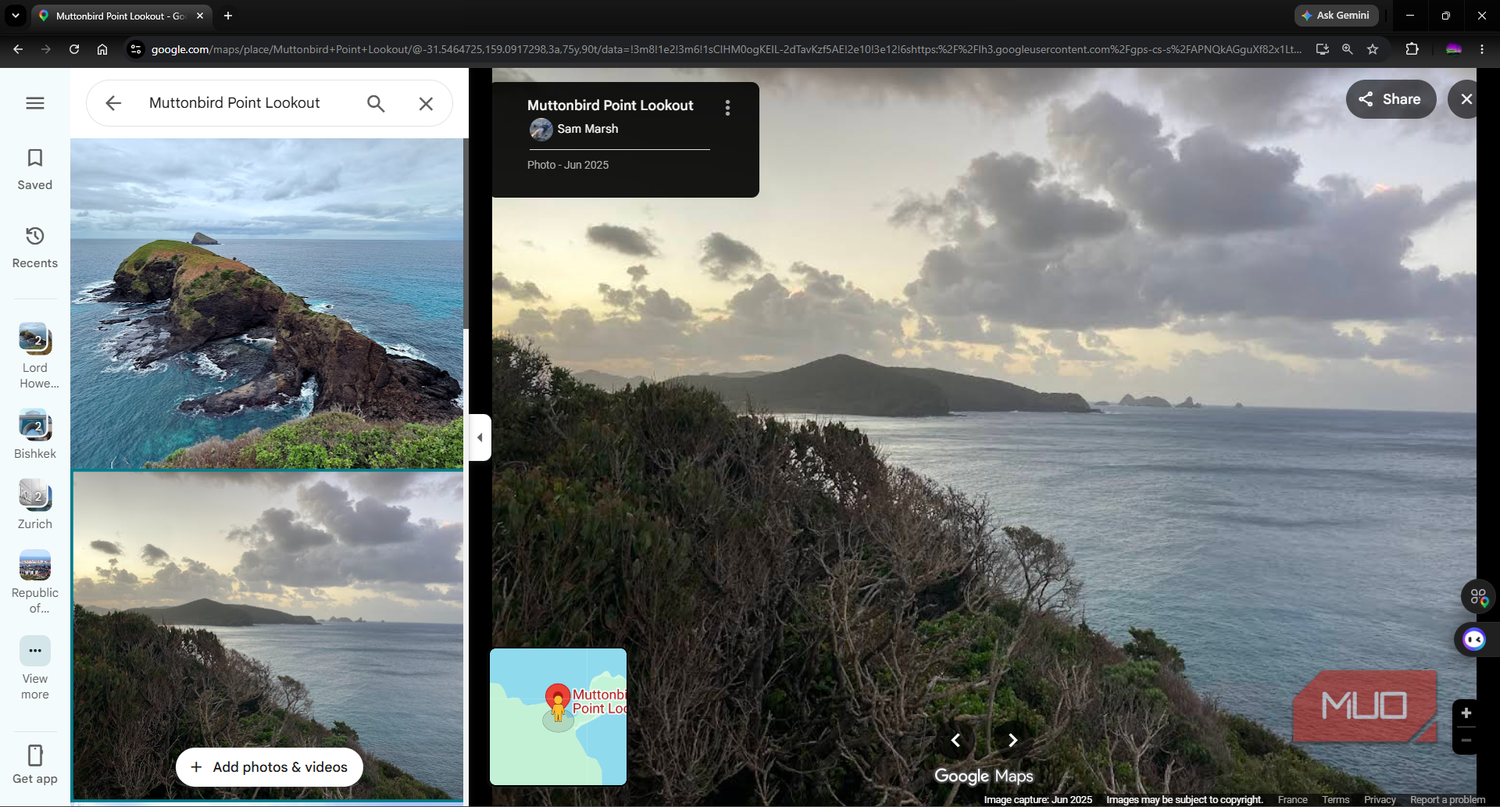Open the tab search dropdown arrow

(x=15, y=16)
